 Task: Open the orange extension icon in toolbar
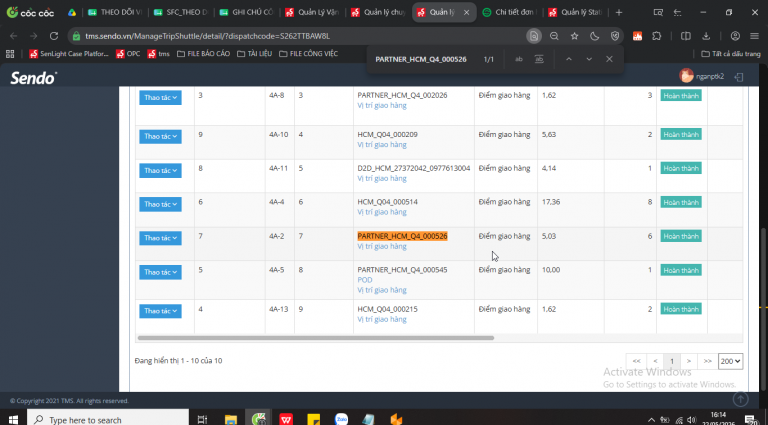(637, 36)
